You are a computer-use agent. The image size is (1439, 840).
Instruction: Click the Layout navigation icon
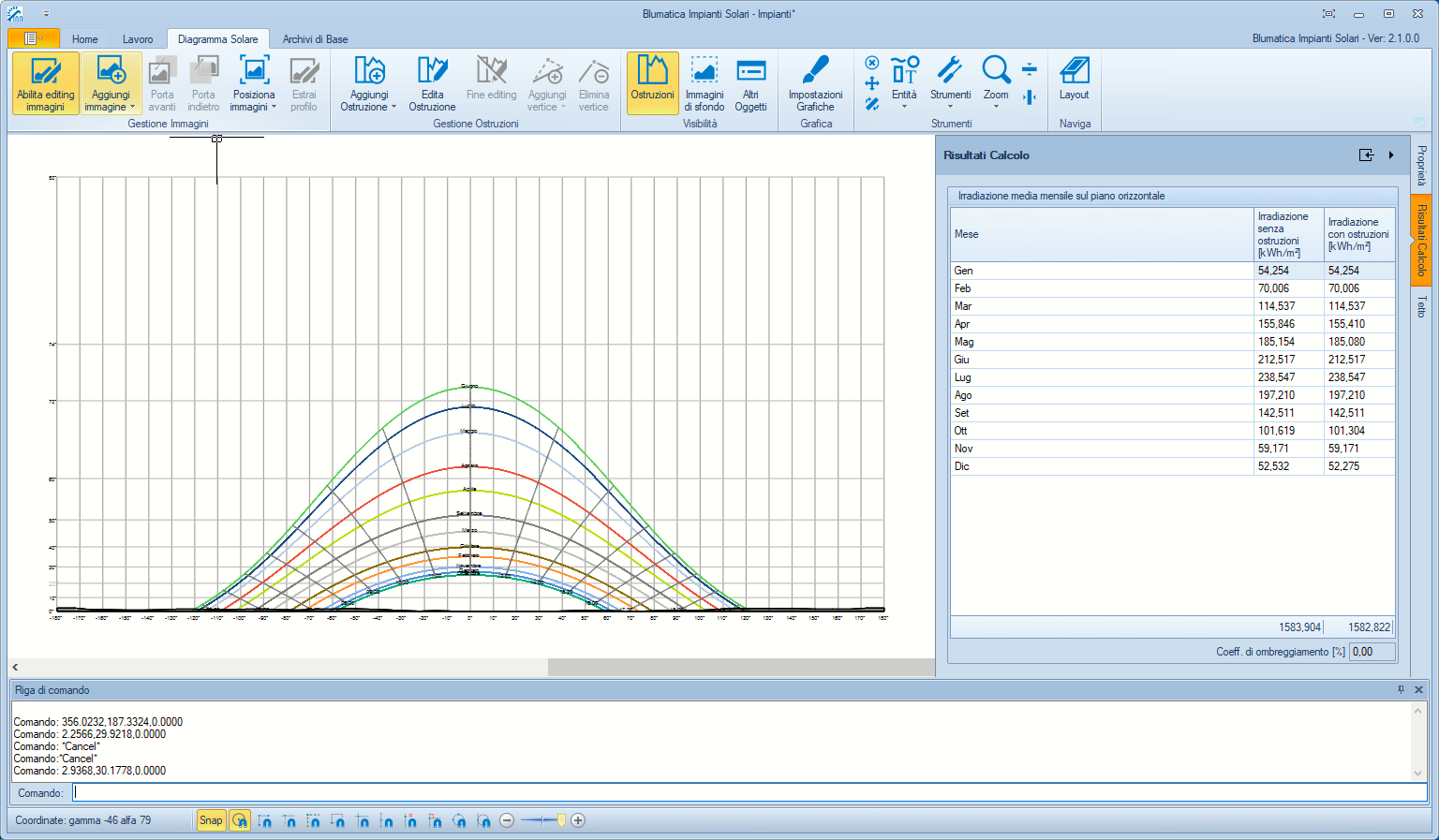click(x=1074, y=71)
